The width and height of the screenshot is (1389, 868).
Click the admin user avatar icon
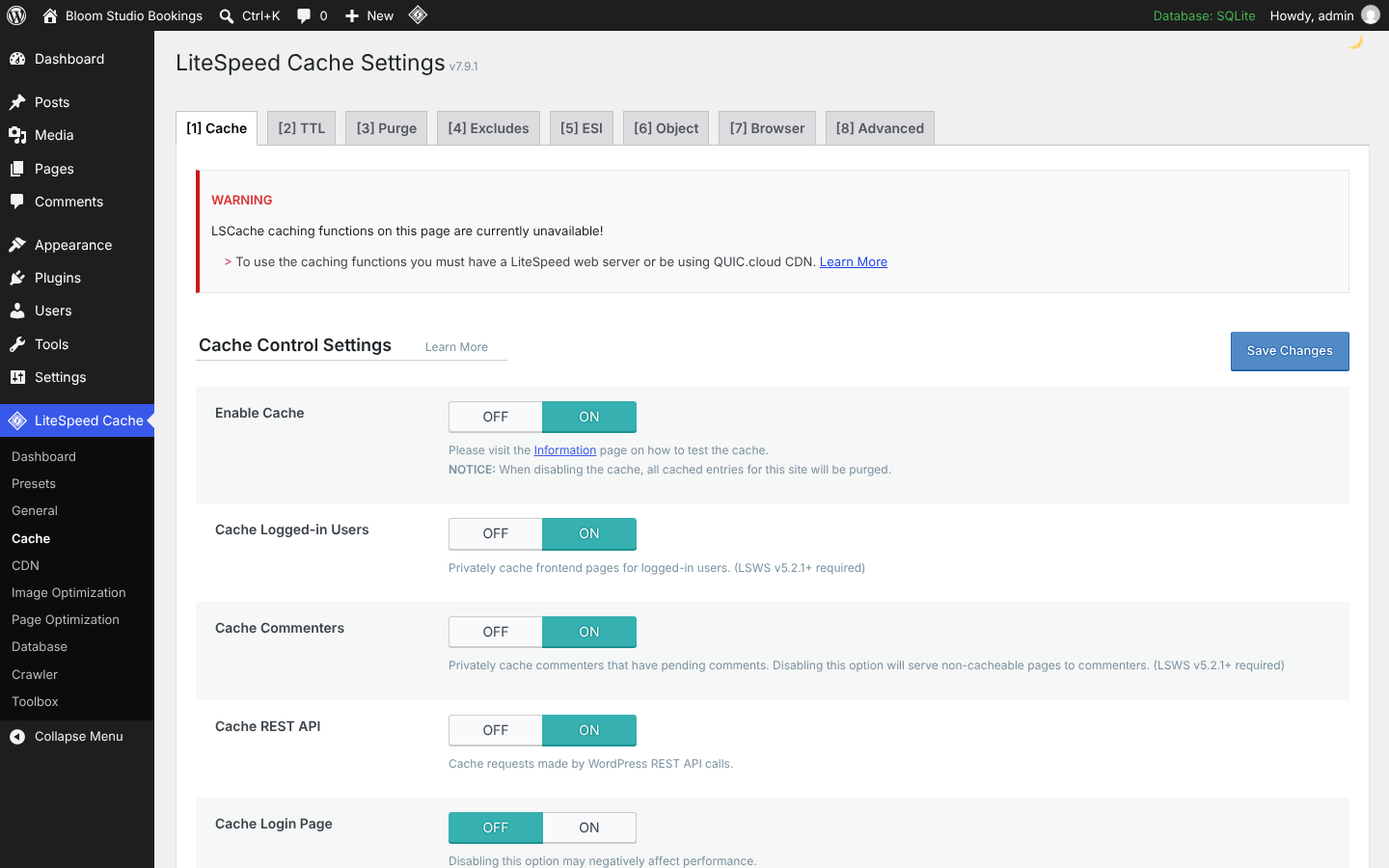1371,15
